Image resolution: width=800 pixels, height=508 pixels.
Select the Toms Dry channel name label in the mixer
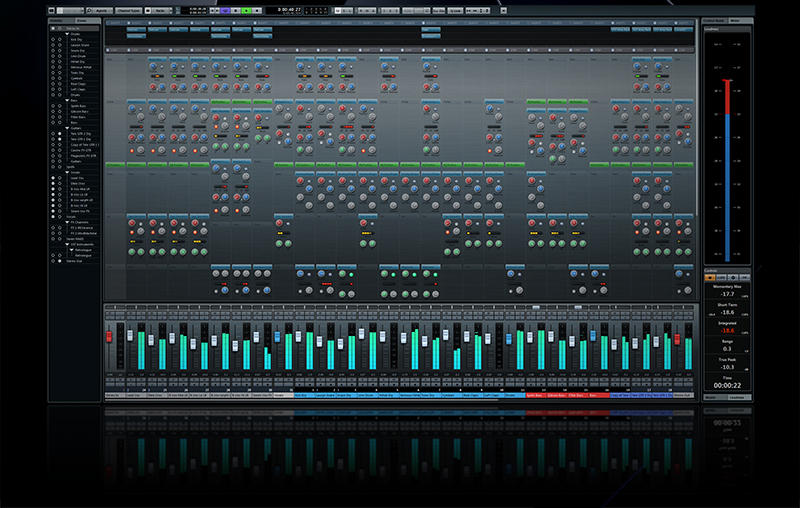pyautogui.click(x=431, y=395)
